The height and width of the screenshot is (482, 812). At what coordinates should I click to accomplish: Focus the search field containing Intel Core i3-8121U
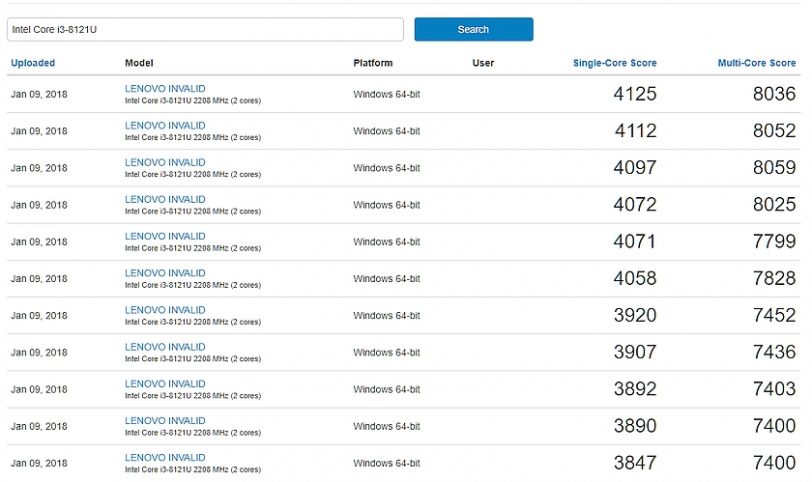pos(205,30)
